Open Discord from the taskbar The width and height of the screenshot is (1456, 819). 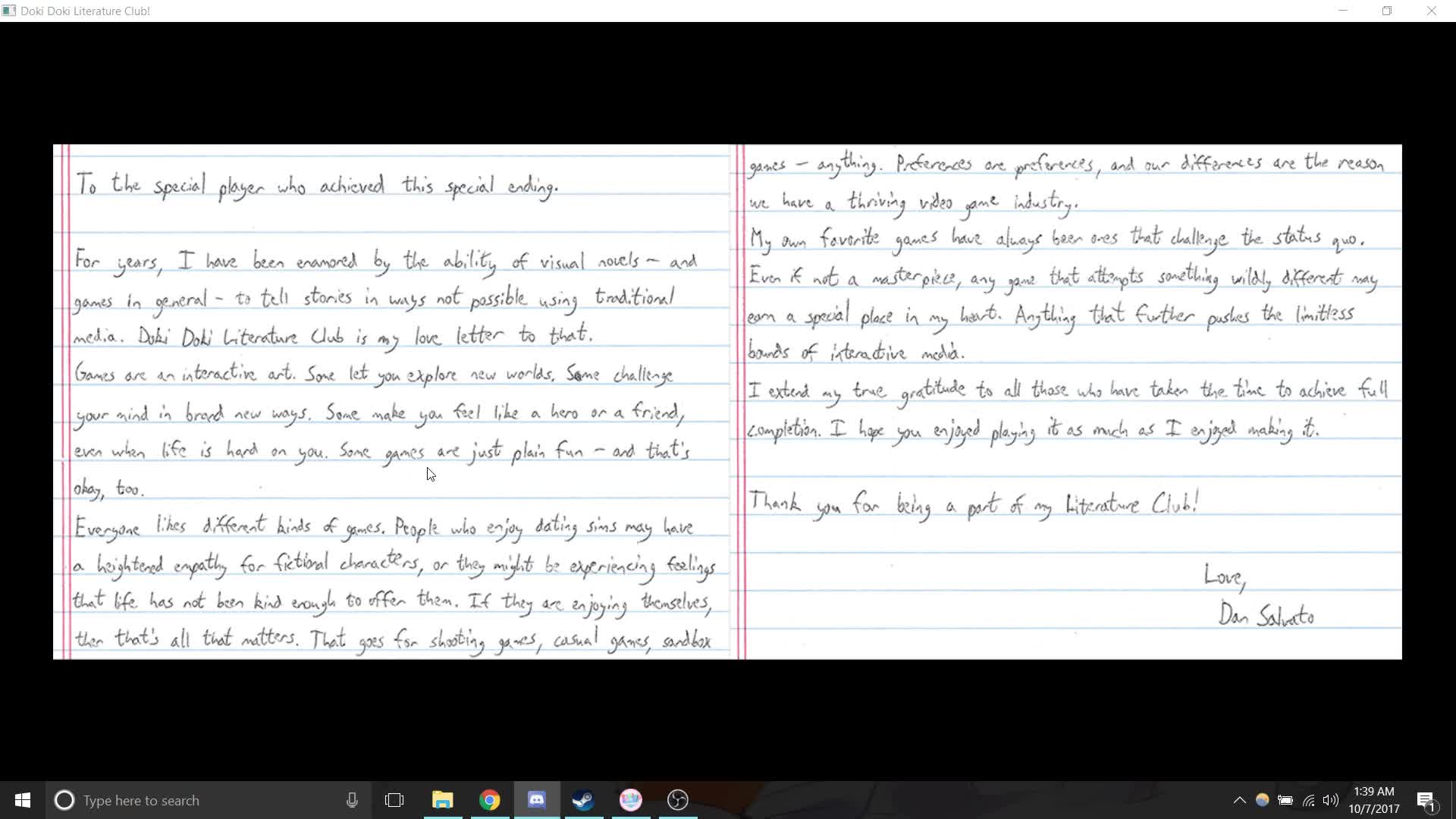[537, 800]
